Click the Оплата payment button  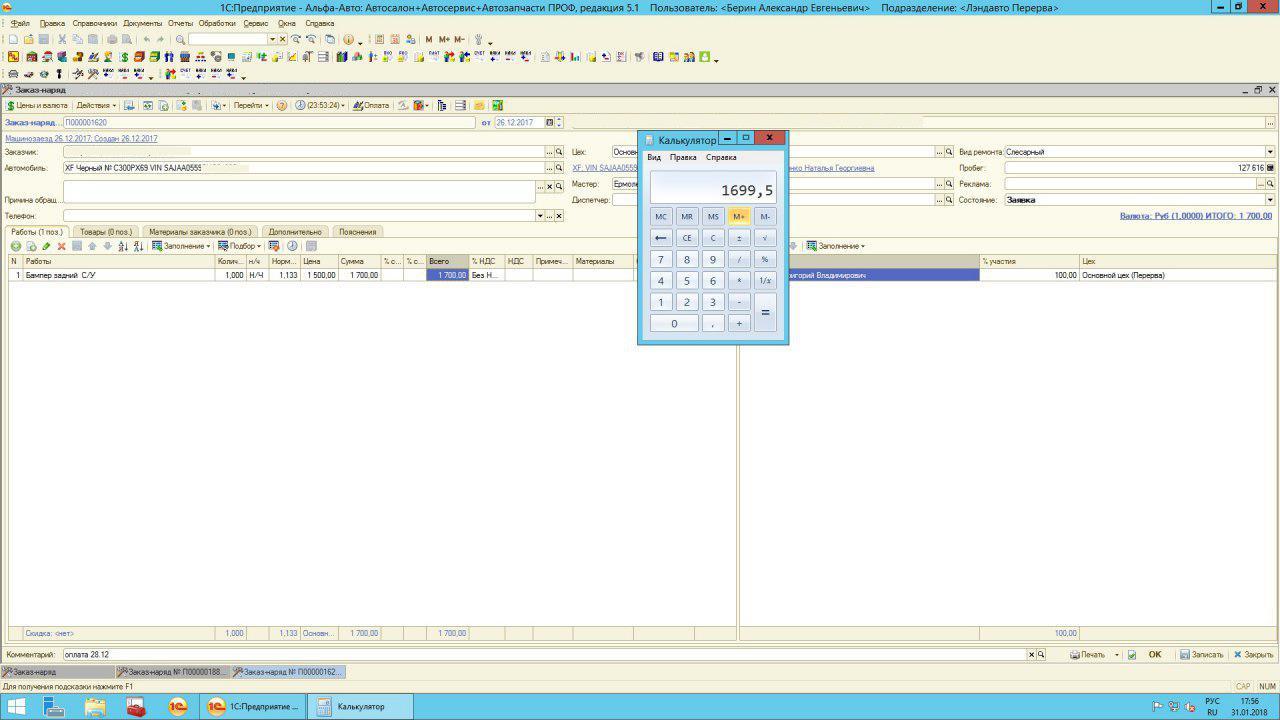tap(370, 105)
